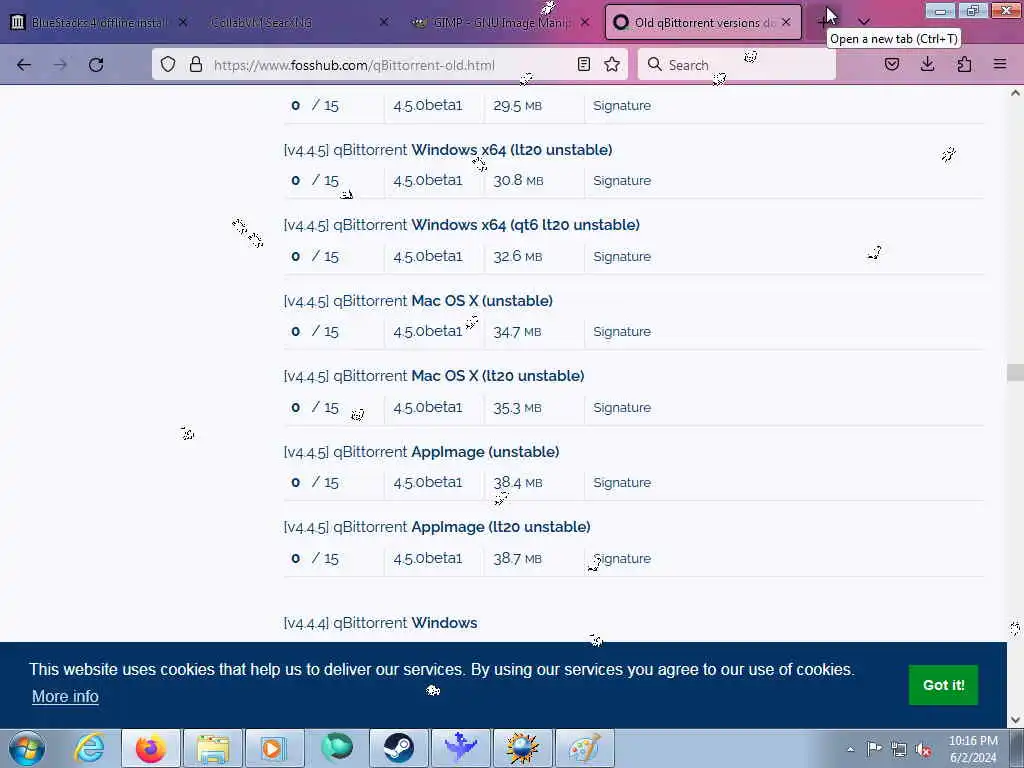Toggle reader view icon
Image resolution: width=1024 pixels, height=768 pixels.
tap(584, 64)
